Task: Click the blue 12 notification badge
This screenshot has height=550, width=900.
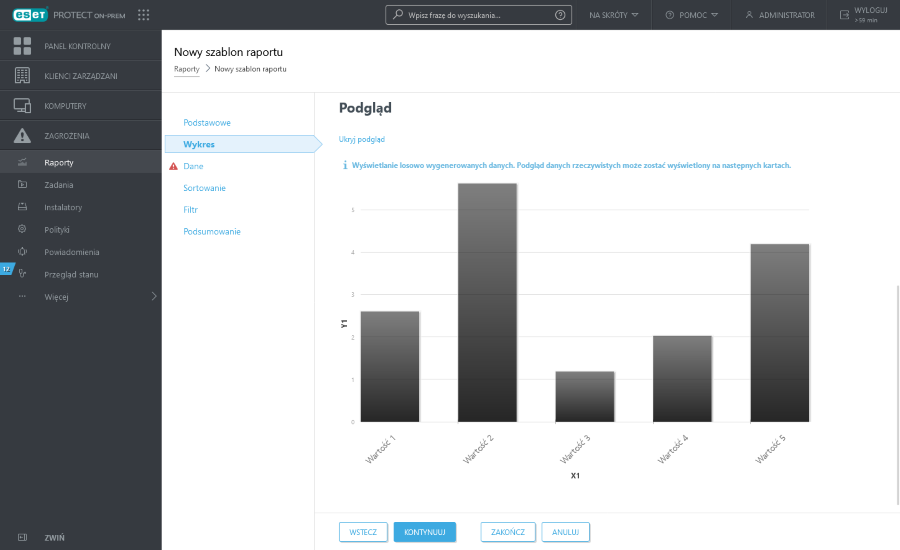Action: [6, 269]
